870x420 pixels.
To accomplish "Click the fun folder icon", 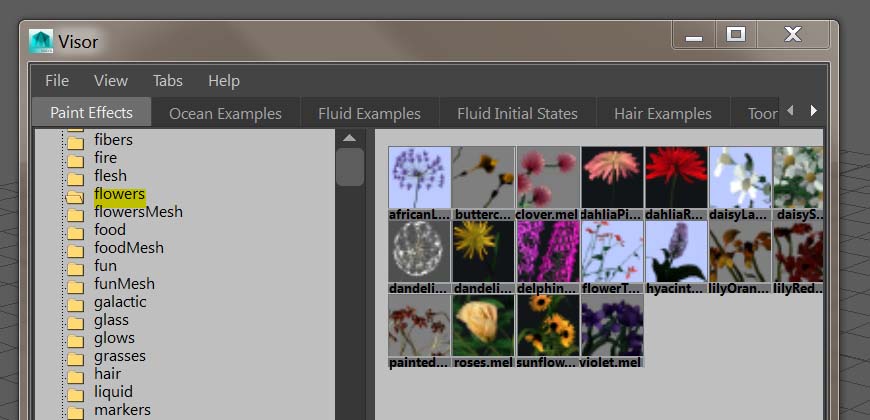I will (x=75, y=269).
